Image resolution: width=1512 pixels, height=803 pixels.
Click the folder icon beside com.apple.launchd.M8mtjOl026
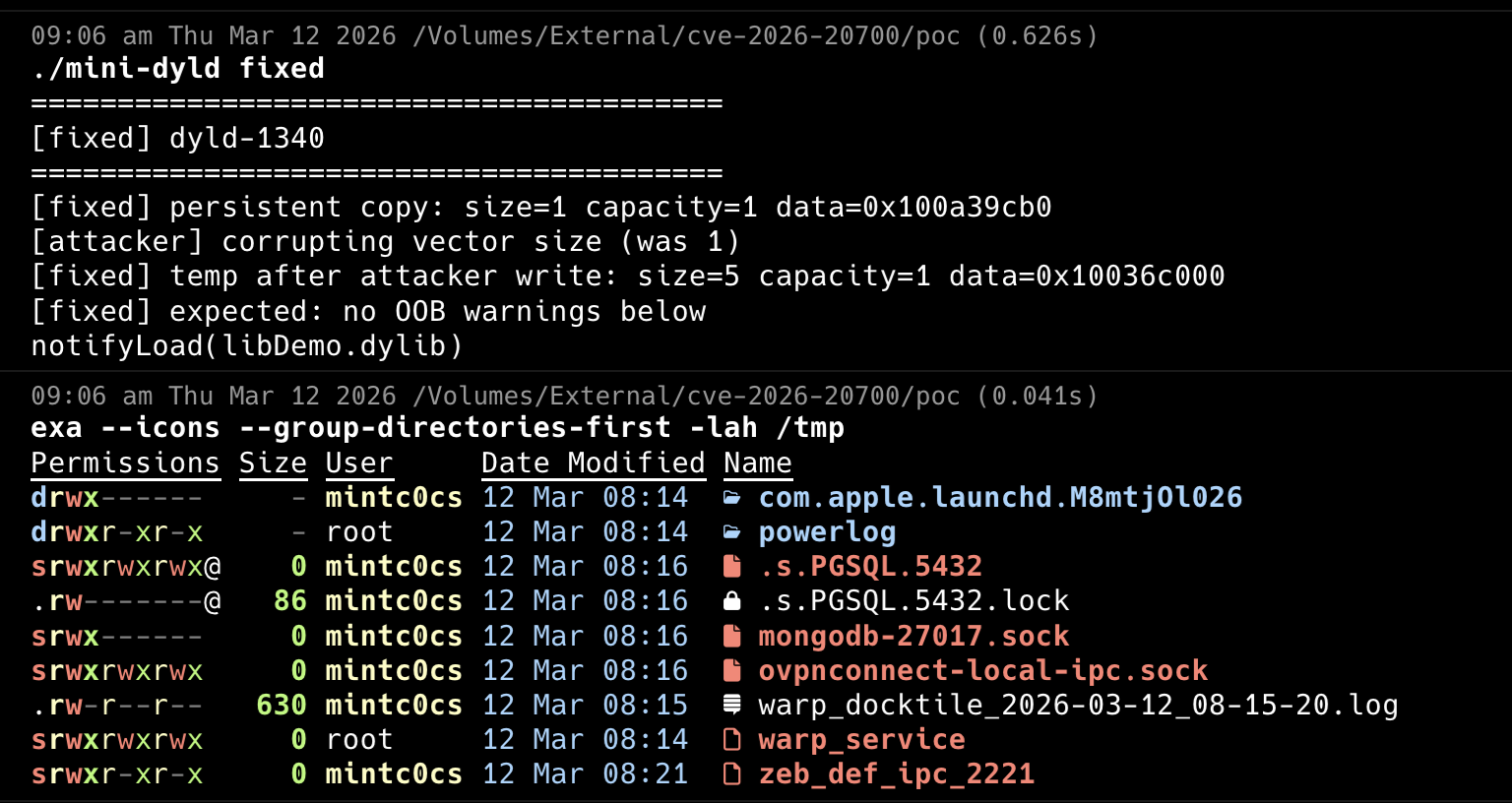(x=732, y=498)
